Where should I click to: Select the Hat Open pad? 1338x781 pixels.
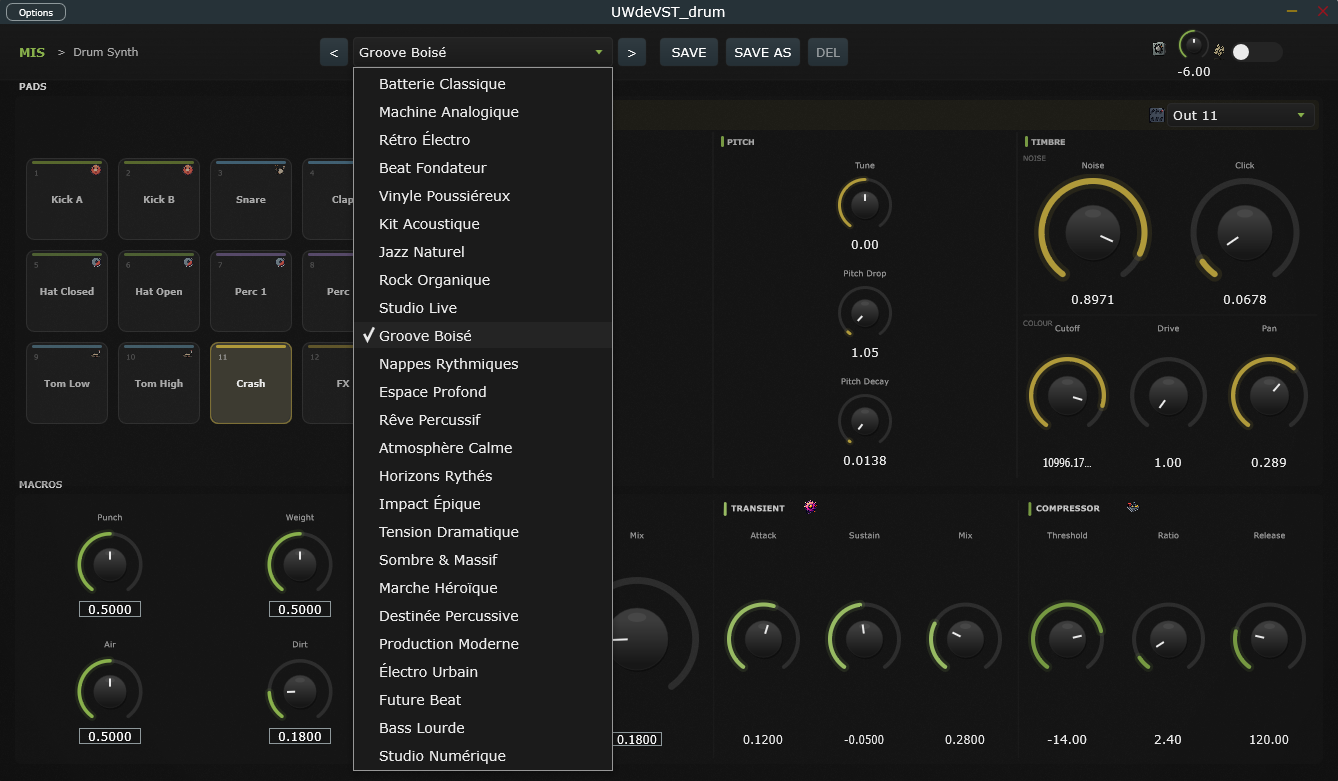coord(159,292)
